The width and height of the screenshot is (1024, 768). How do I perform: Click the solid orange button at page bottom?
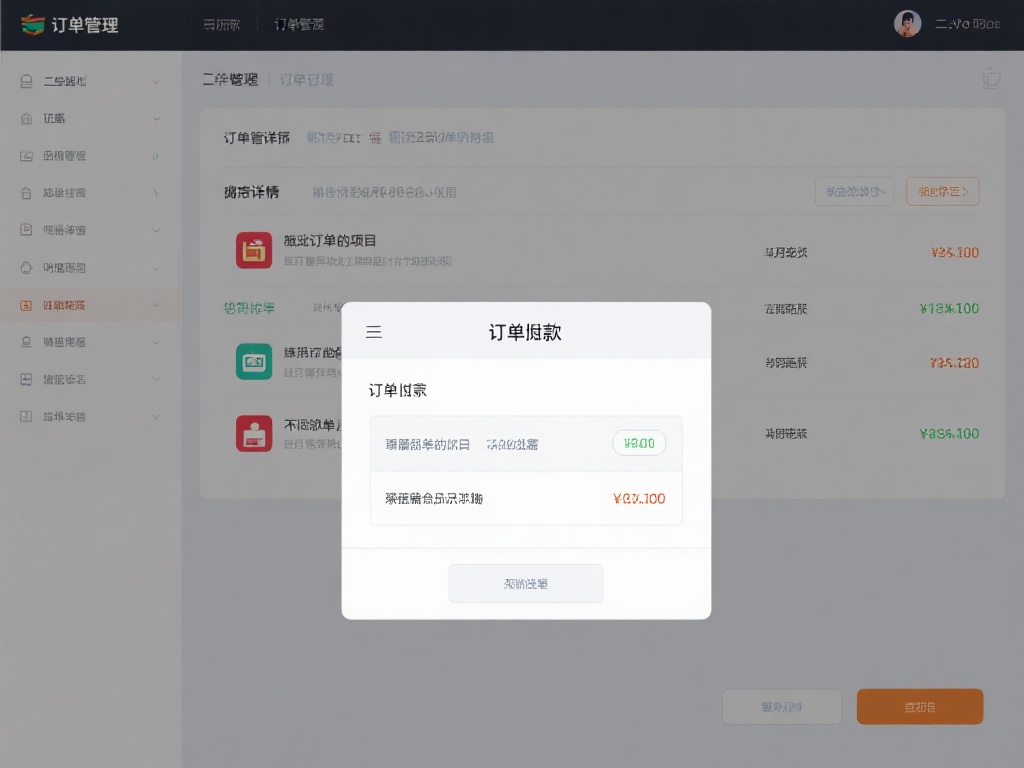(x=919, y=707)
